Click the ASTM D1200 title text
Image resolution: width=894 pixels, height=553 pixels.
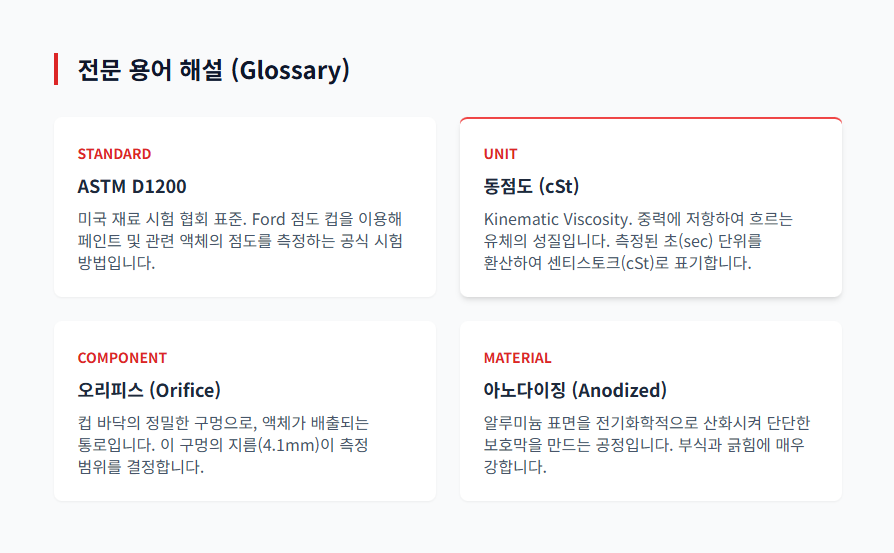point(131,187)
